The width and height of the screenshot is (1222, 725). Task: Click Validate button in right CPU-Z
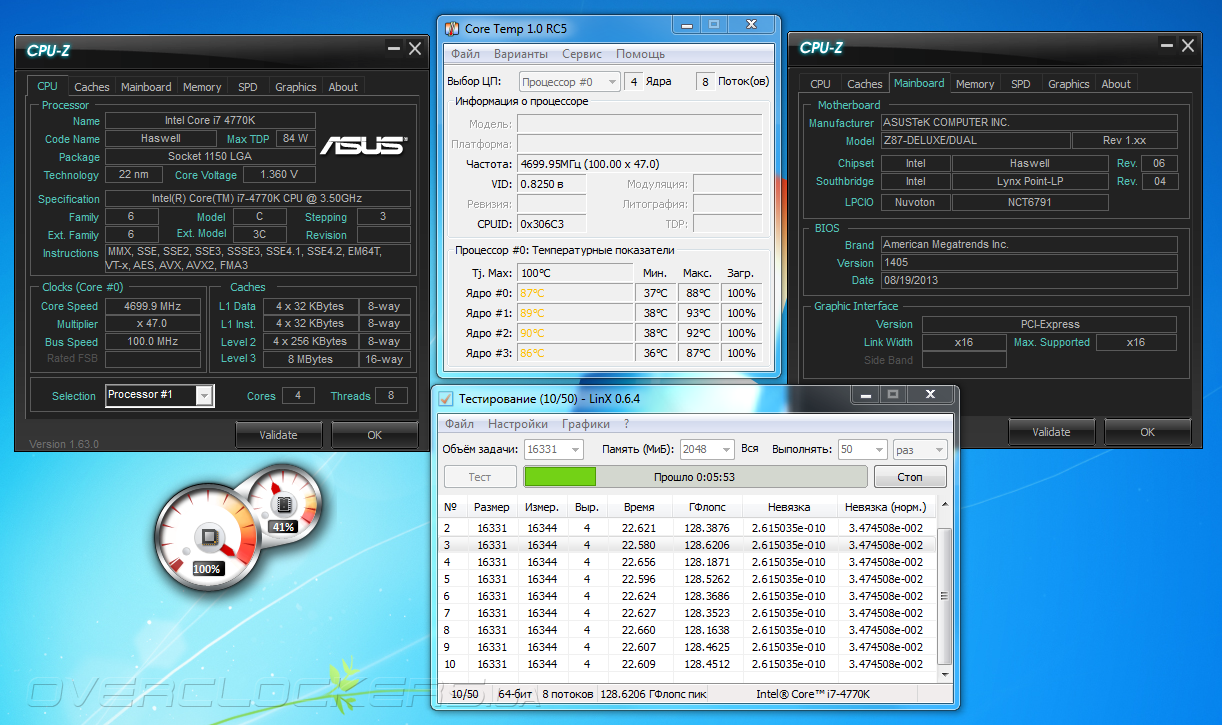click(x=1051, y=432)
